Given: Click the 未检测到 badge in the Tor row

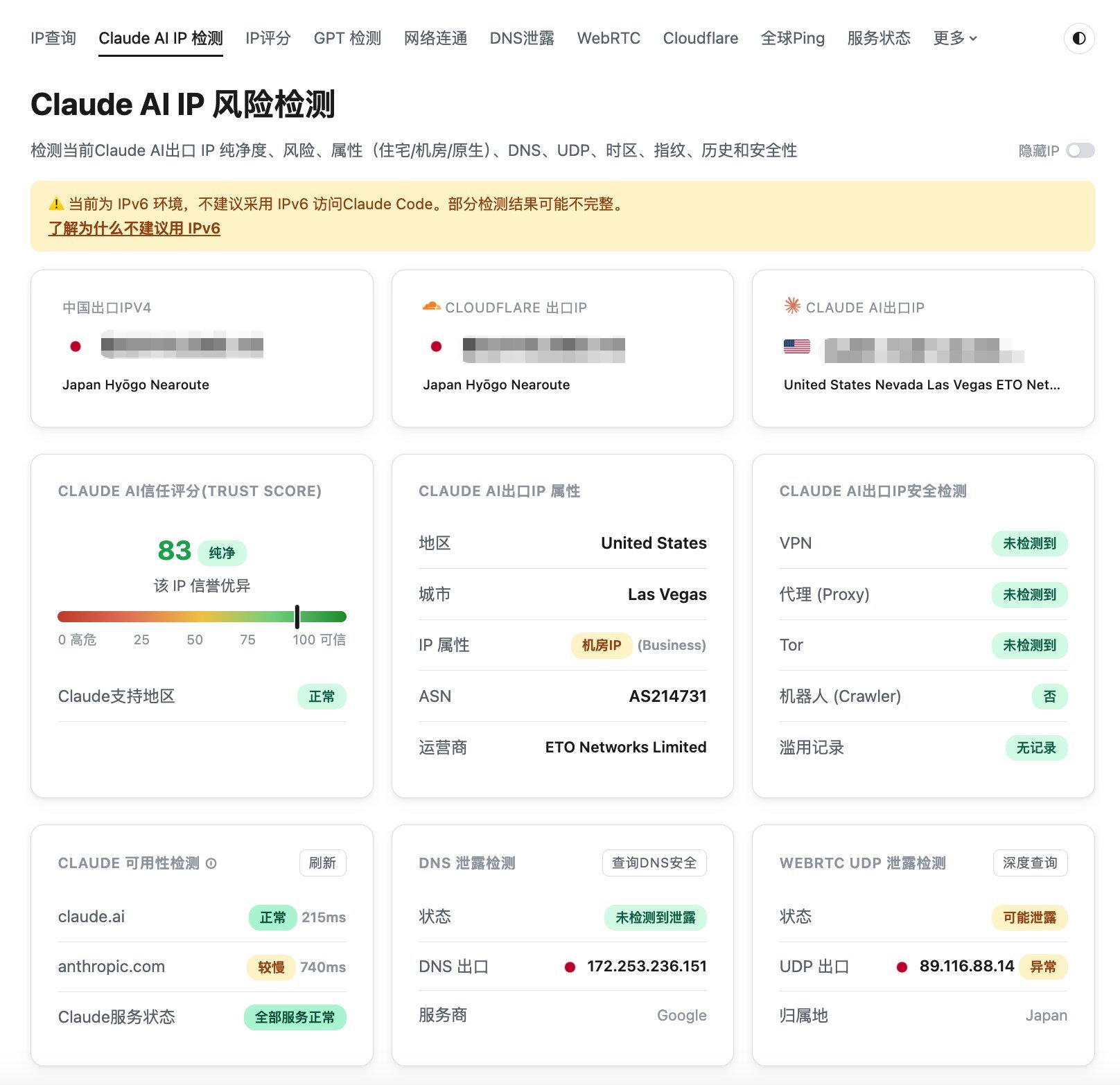Looking at the screenshot, I should tap(1029, 645).
